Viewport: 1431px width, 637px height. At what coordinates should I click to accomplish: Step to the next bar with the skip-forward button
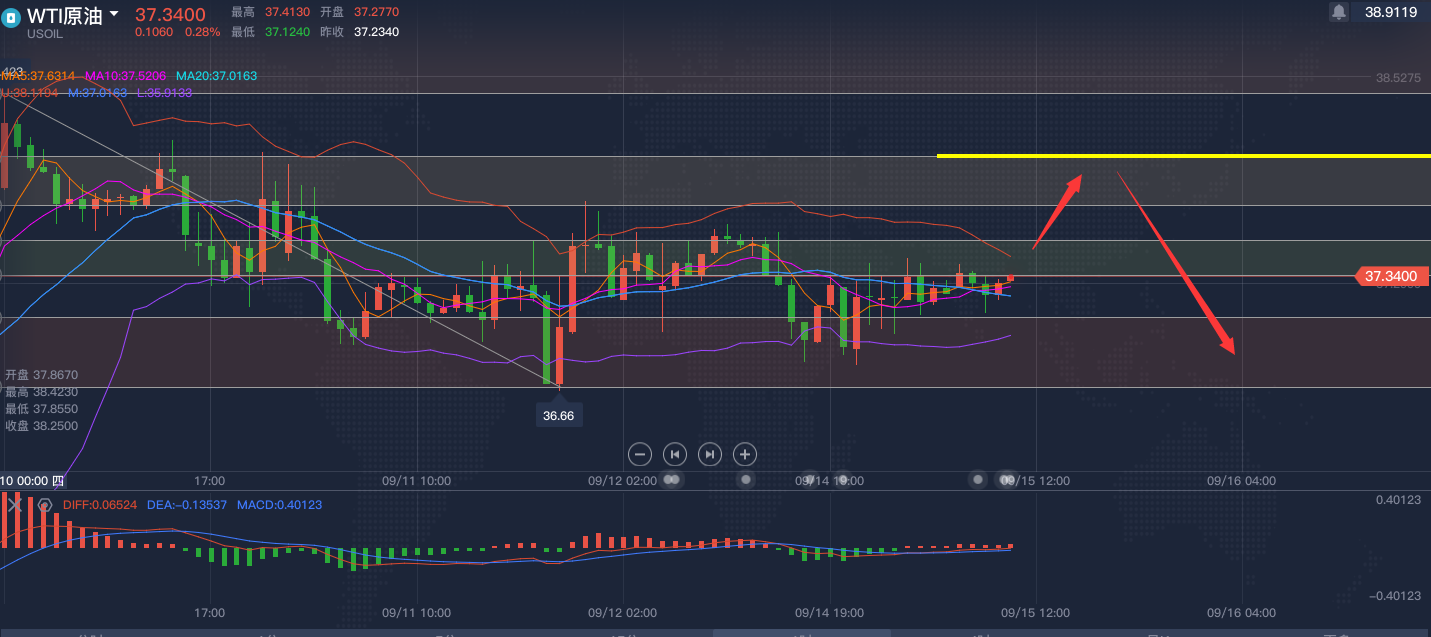[710, 454]
